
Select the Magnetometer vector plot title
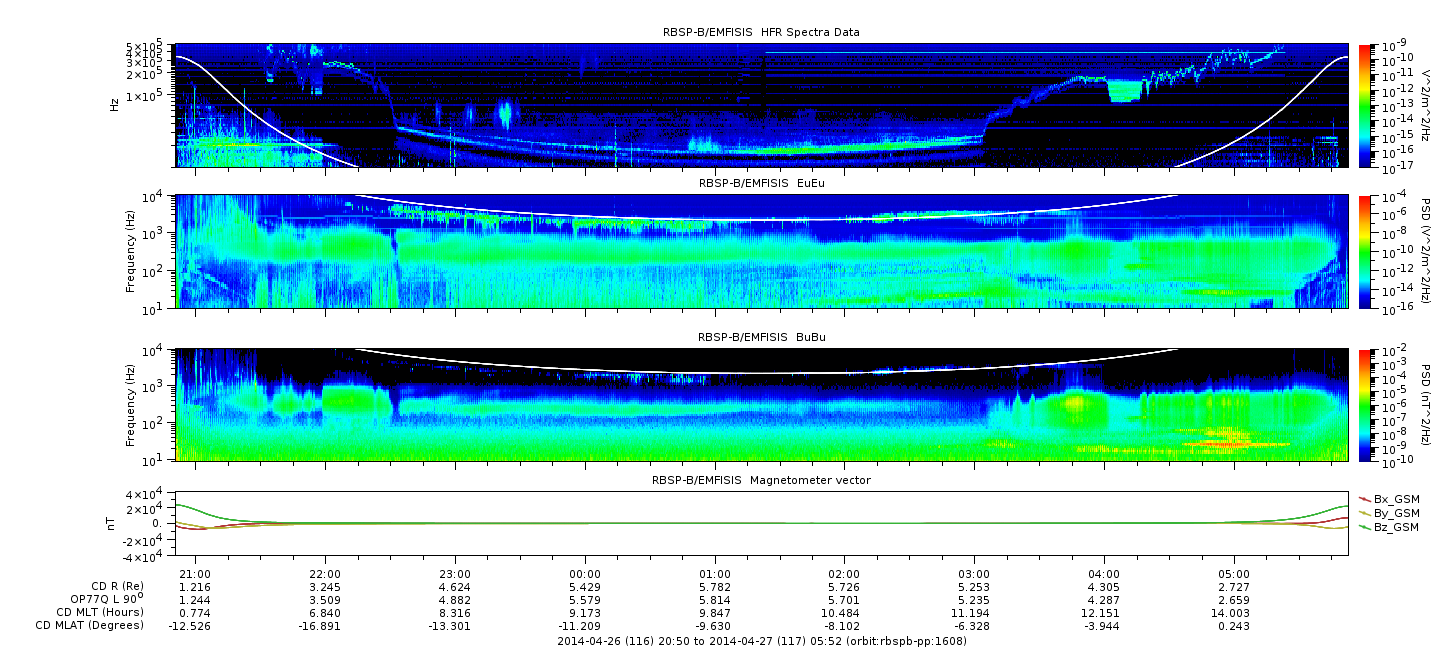coord(761,480)
